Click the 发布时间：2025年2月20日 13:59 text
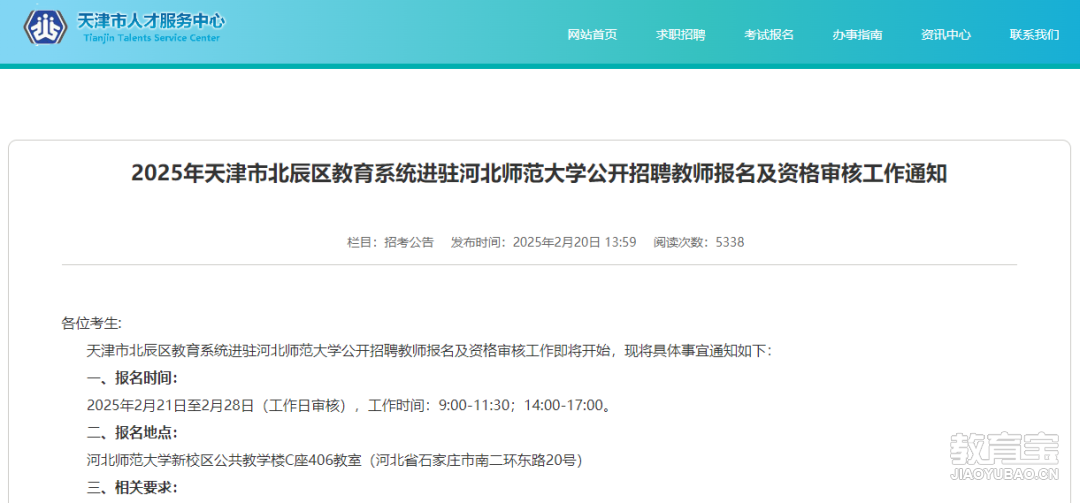1080x503 pixels. [543, 243]
